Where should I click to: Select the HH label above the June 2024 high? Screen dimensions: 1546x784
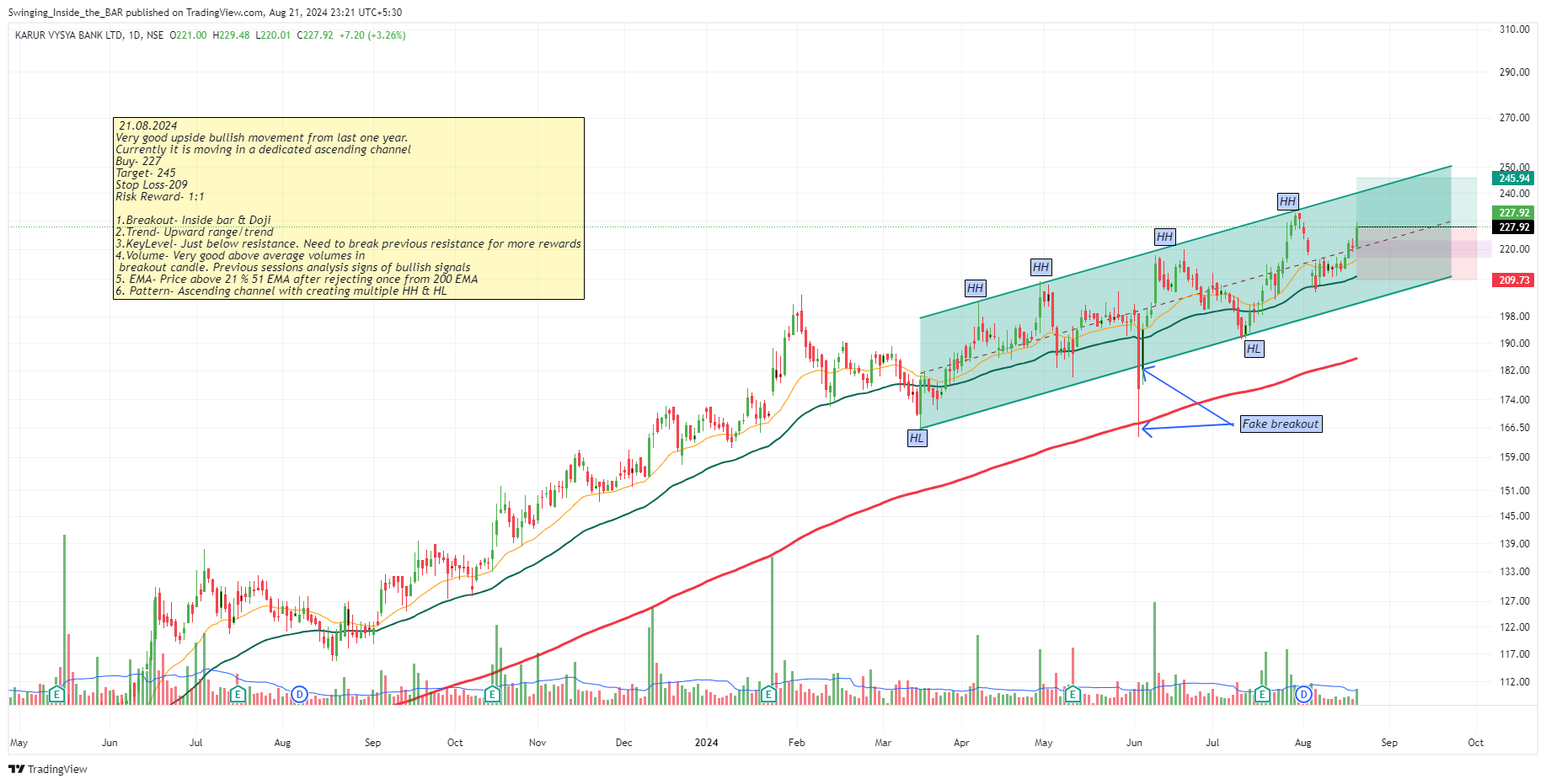pos(1164,237)
